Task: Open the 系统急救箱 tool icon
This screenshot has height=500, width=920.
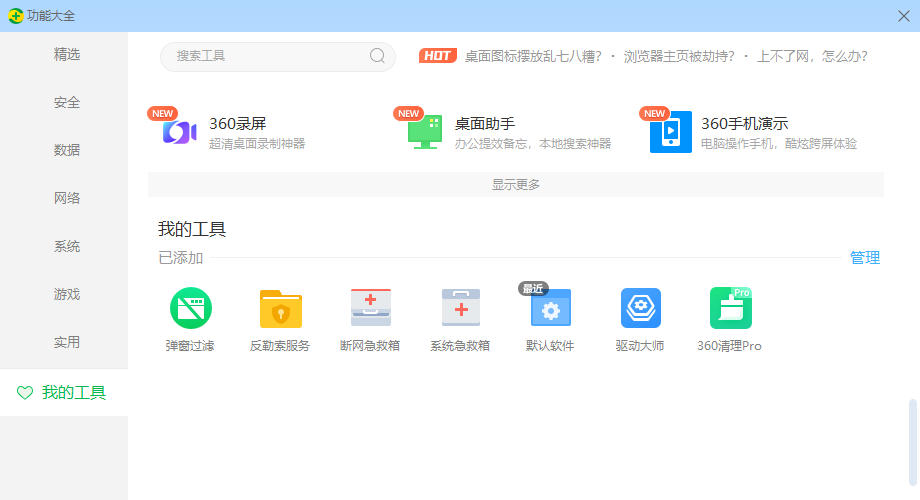Action: click(x=461, y=308)
